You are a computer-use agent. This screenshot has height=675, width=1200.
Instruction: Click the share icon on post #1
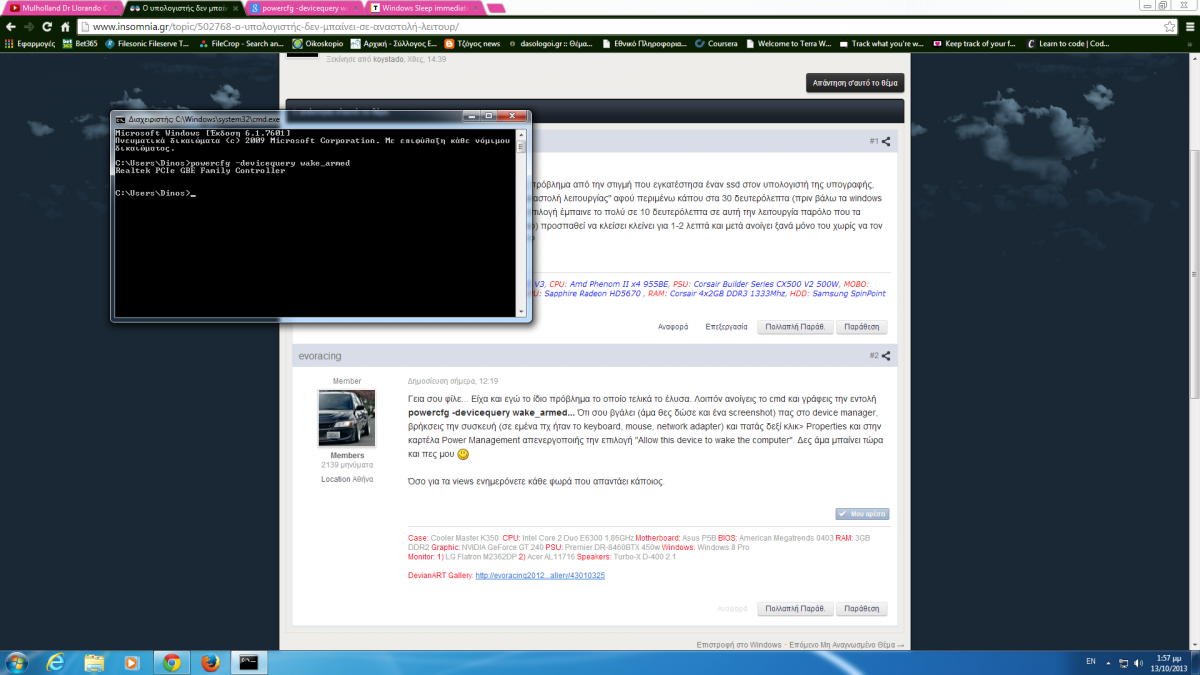pyautogui.click(x=886, y=141)
